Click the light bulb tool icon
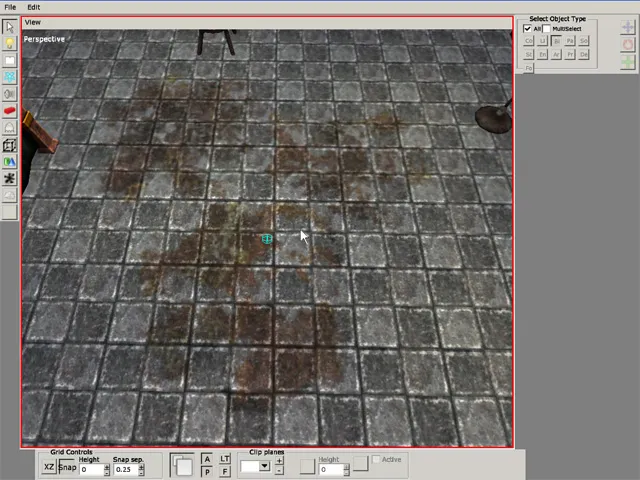The image size is (640, 480). pos(9,44)
